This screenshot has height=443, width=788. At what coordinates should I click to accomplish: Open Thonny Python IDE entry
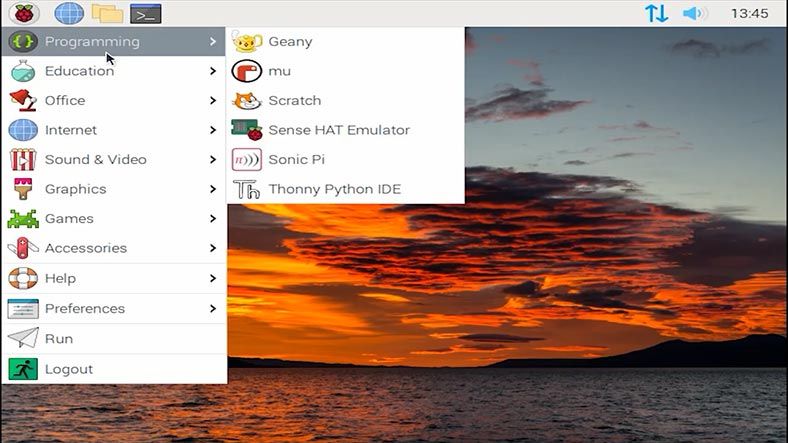[346, 189]
